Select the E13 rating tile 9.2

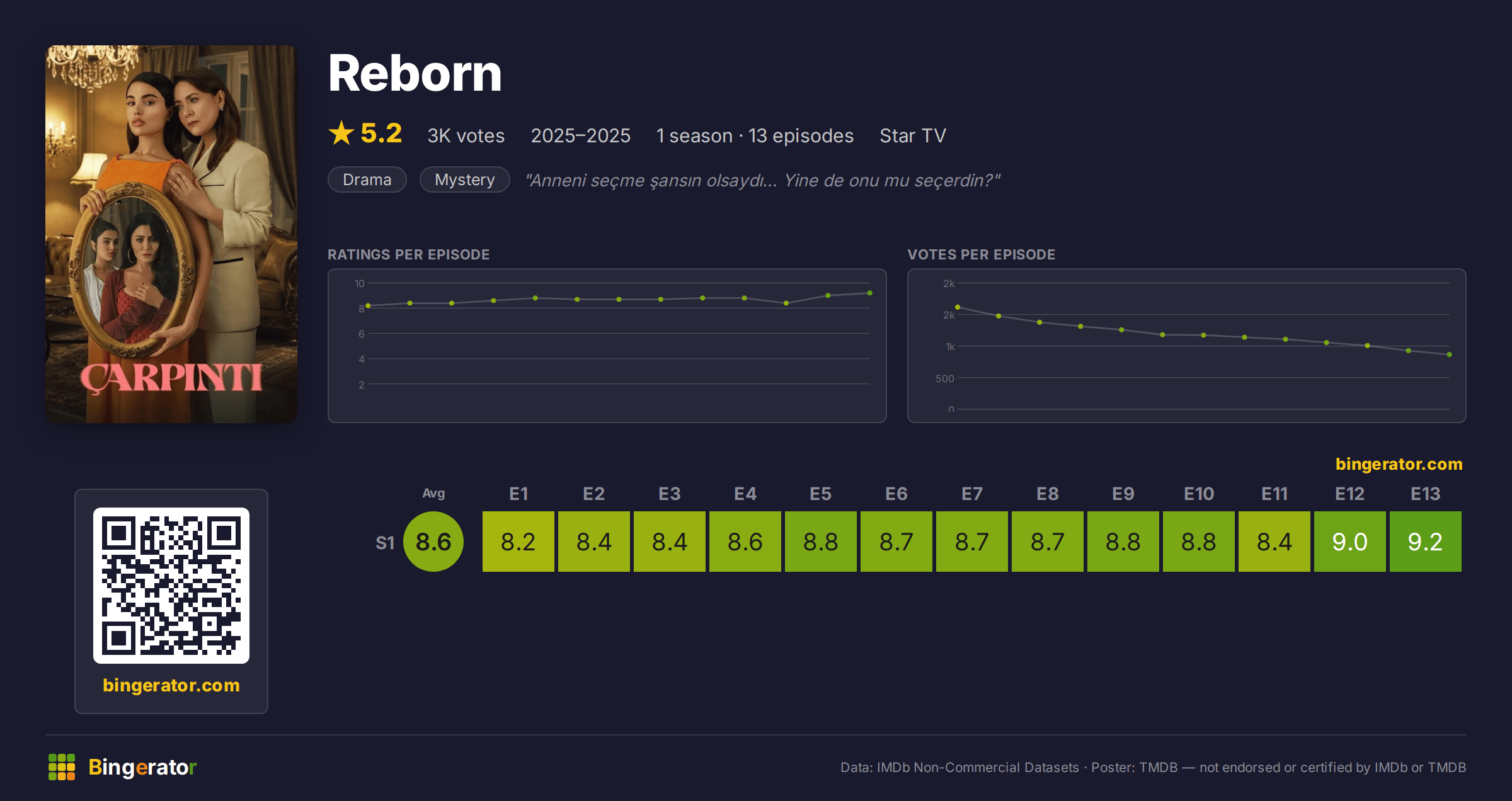coord(1426,542)
